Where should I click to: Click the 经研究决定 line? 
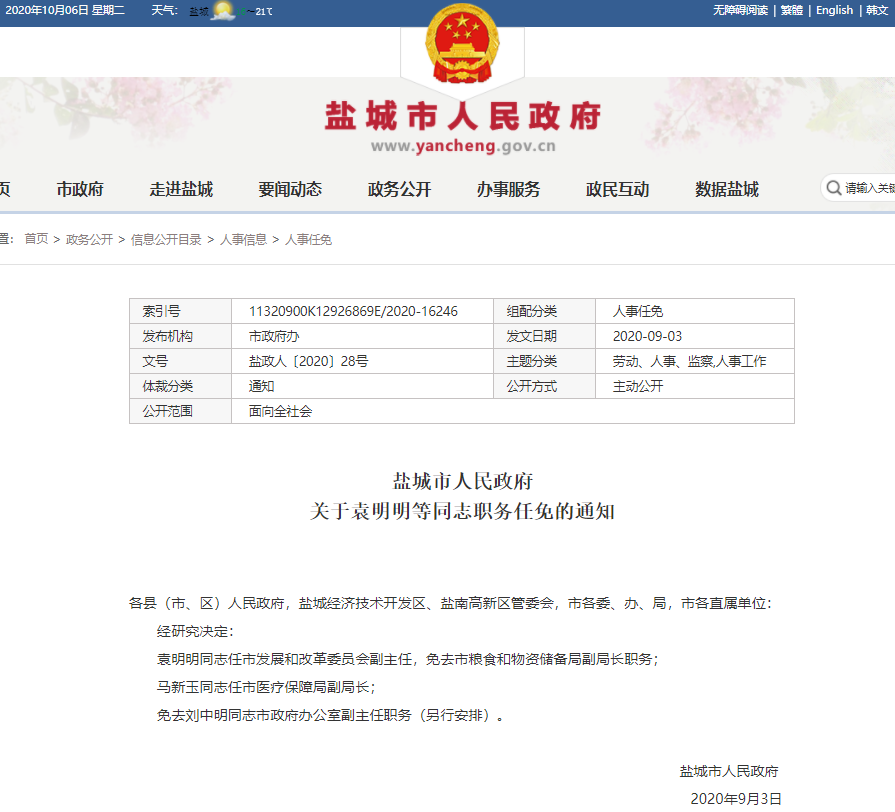pos(195,632)
